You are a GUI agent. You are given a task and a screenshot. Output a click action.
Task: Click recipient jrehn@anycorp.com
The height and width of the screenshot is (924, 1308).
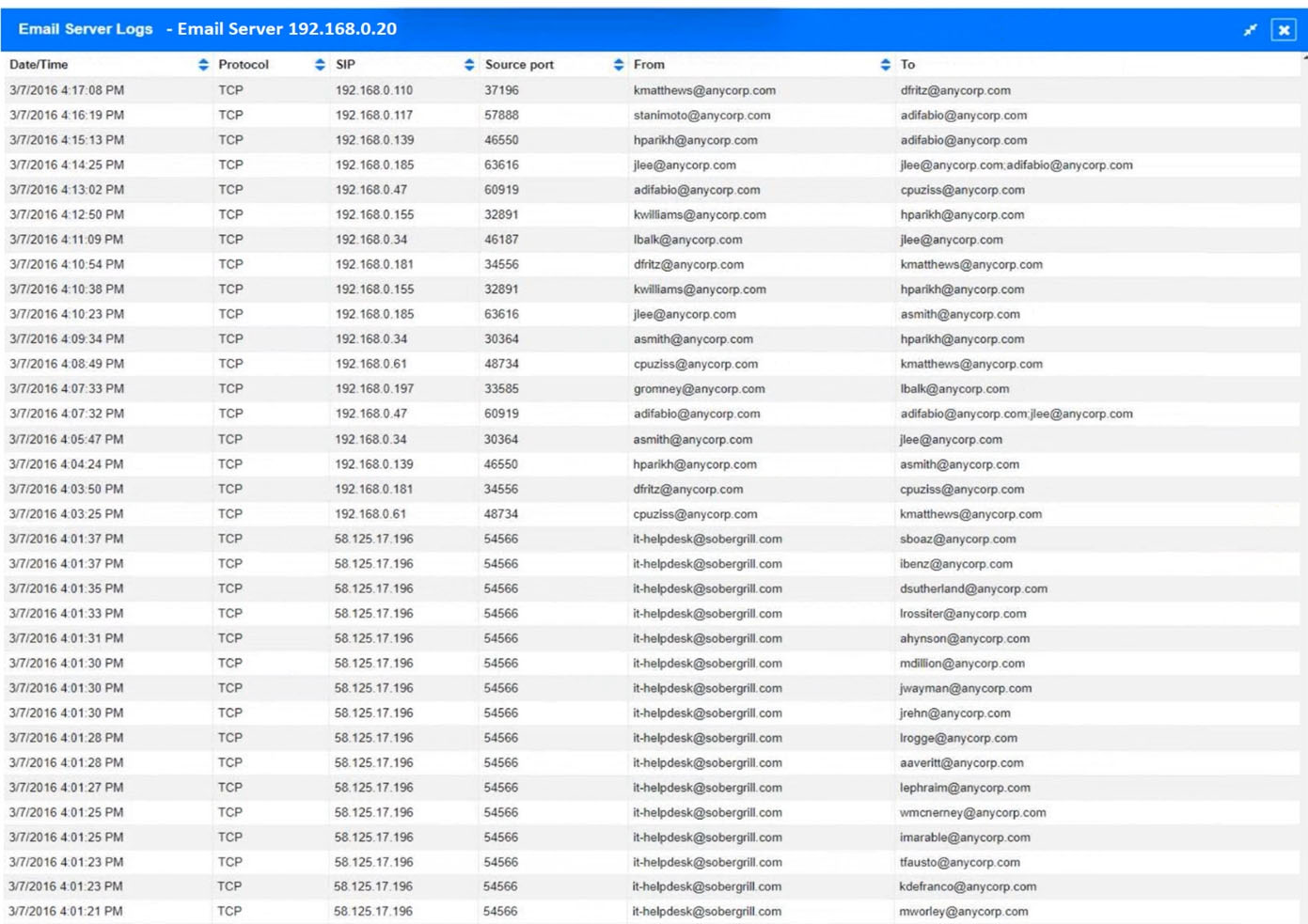pyautogui.click(x=954, y=713)
